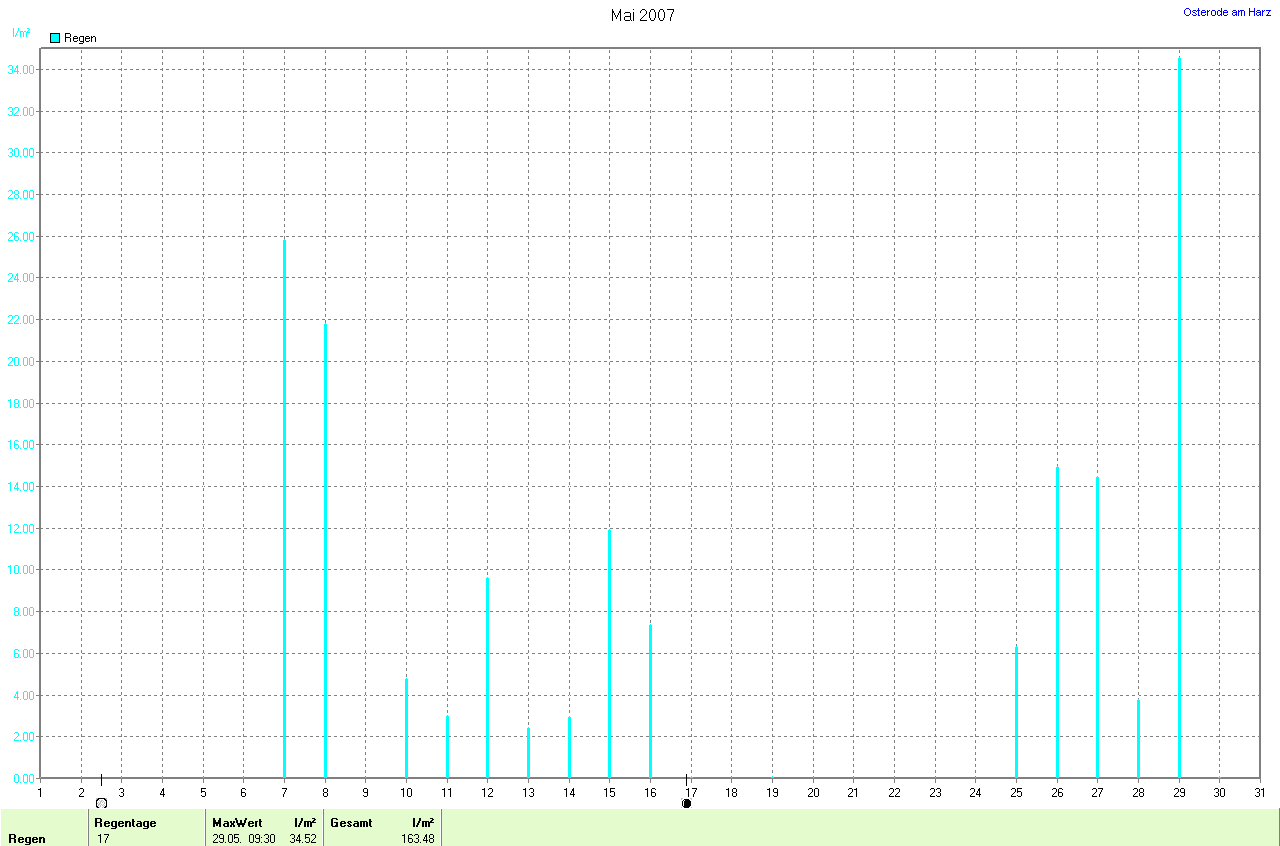Click day 31 on the x-axis
The image size is (1280, 846).
click(1259, 793)
